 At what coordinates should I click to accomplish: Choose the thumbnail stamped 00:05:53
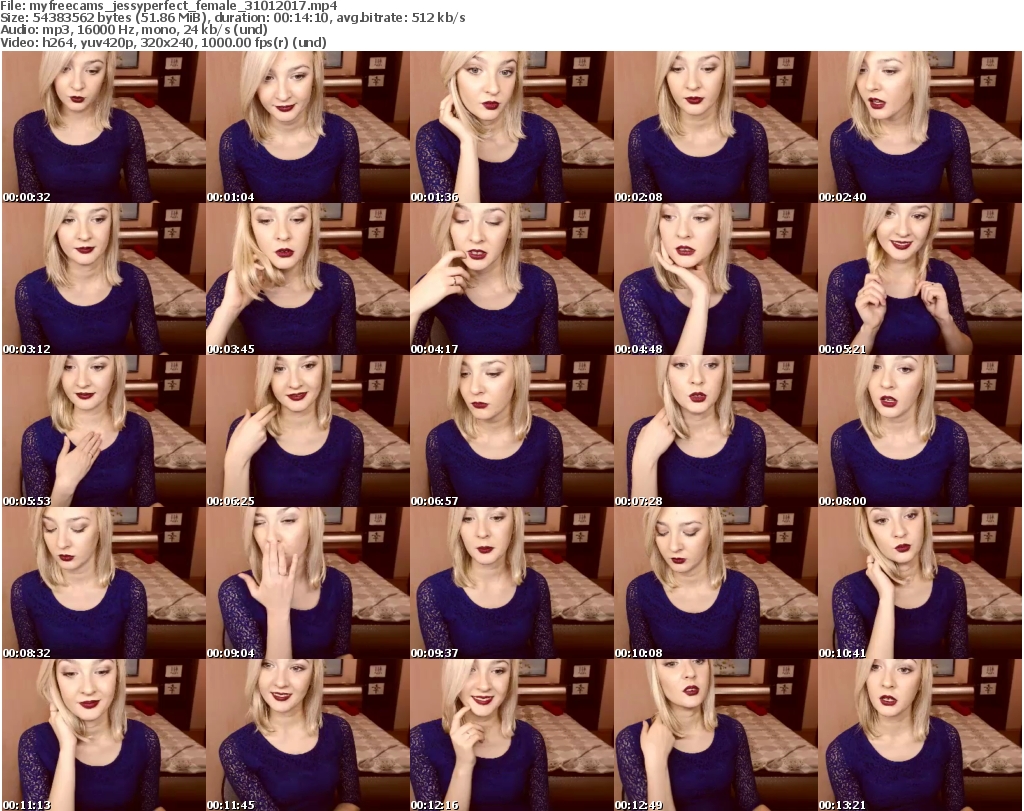coord(103,431)
